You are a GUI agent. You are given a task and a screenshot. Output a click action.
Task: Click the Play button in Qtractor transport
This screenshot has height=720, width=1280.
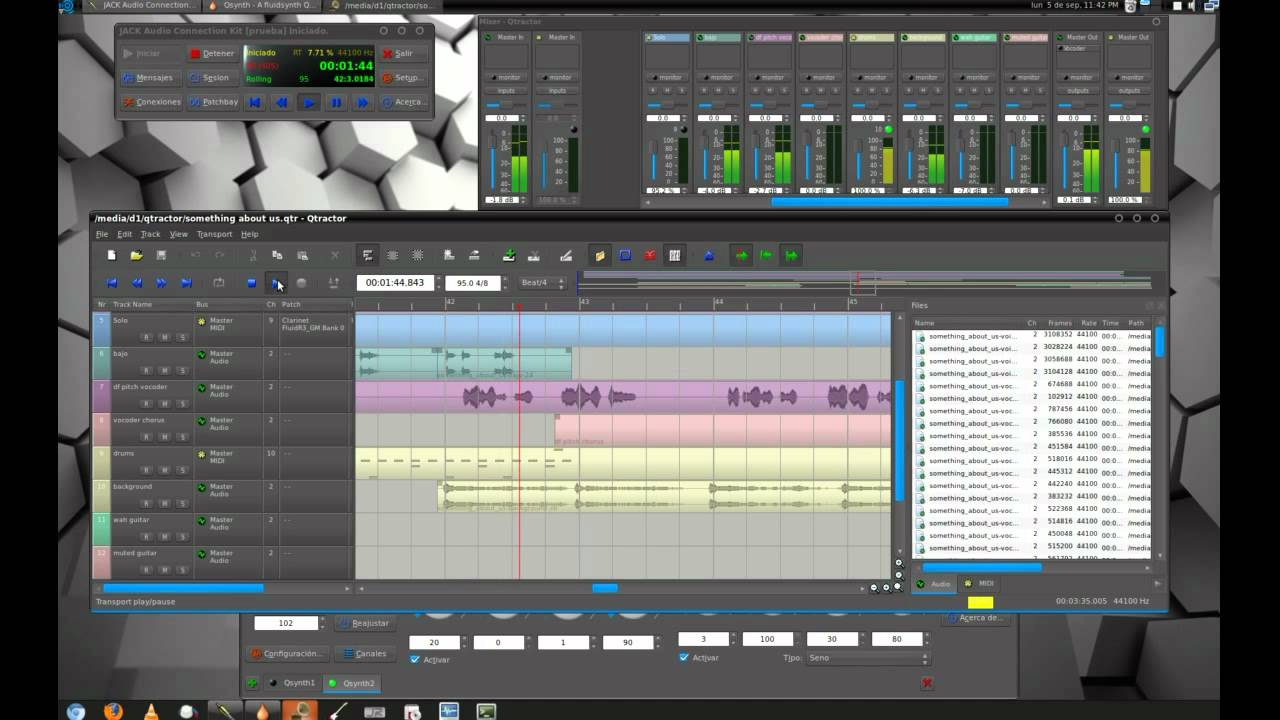[276, 283]
